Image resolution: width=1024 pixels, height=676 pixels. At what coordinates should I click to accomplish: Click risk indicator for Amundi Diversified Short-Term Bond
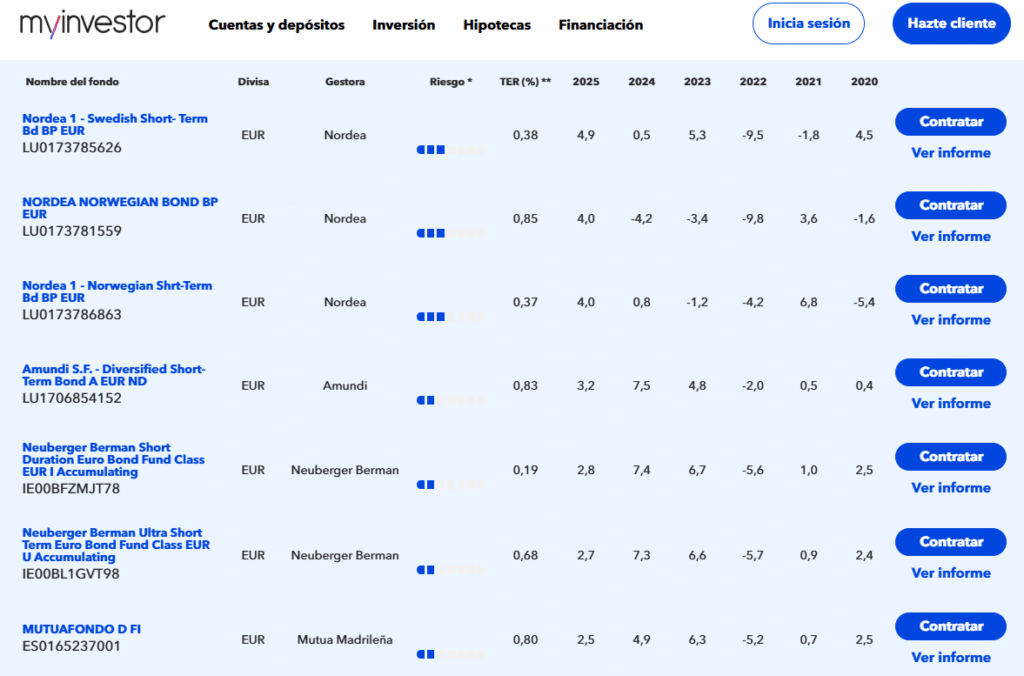pyautogui.click(x=451, y=400)
